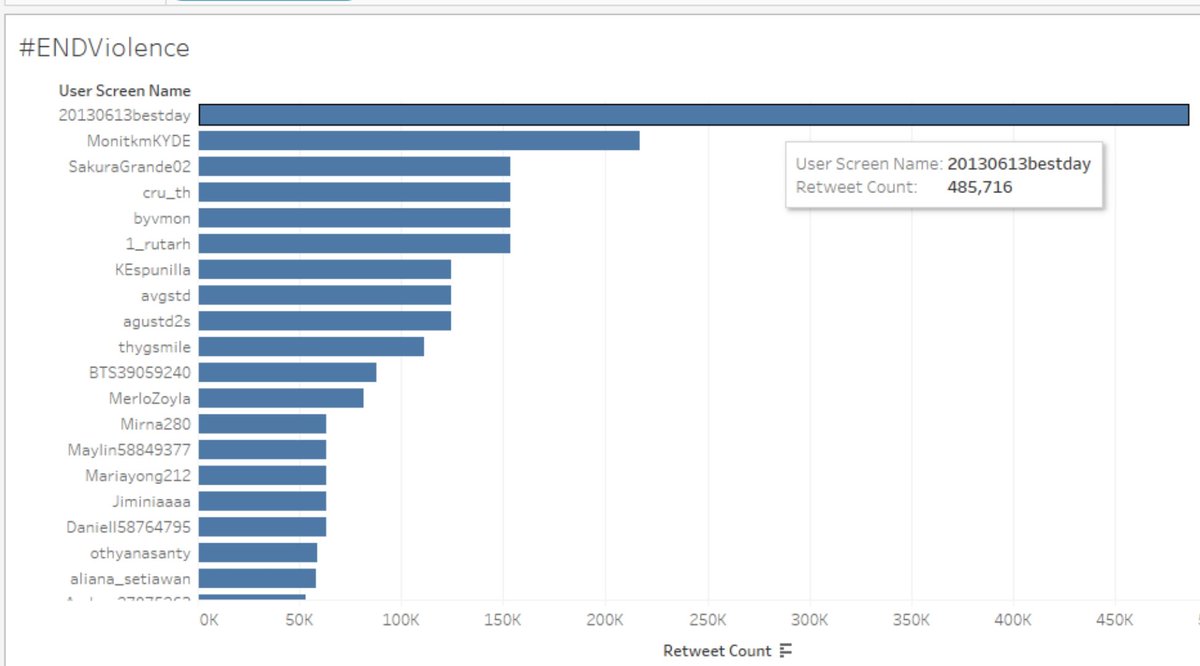Click the SakuraGrande02 row label
1200x666 pixels.
point(129,166)
